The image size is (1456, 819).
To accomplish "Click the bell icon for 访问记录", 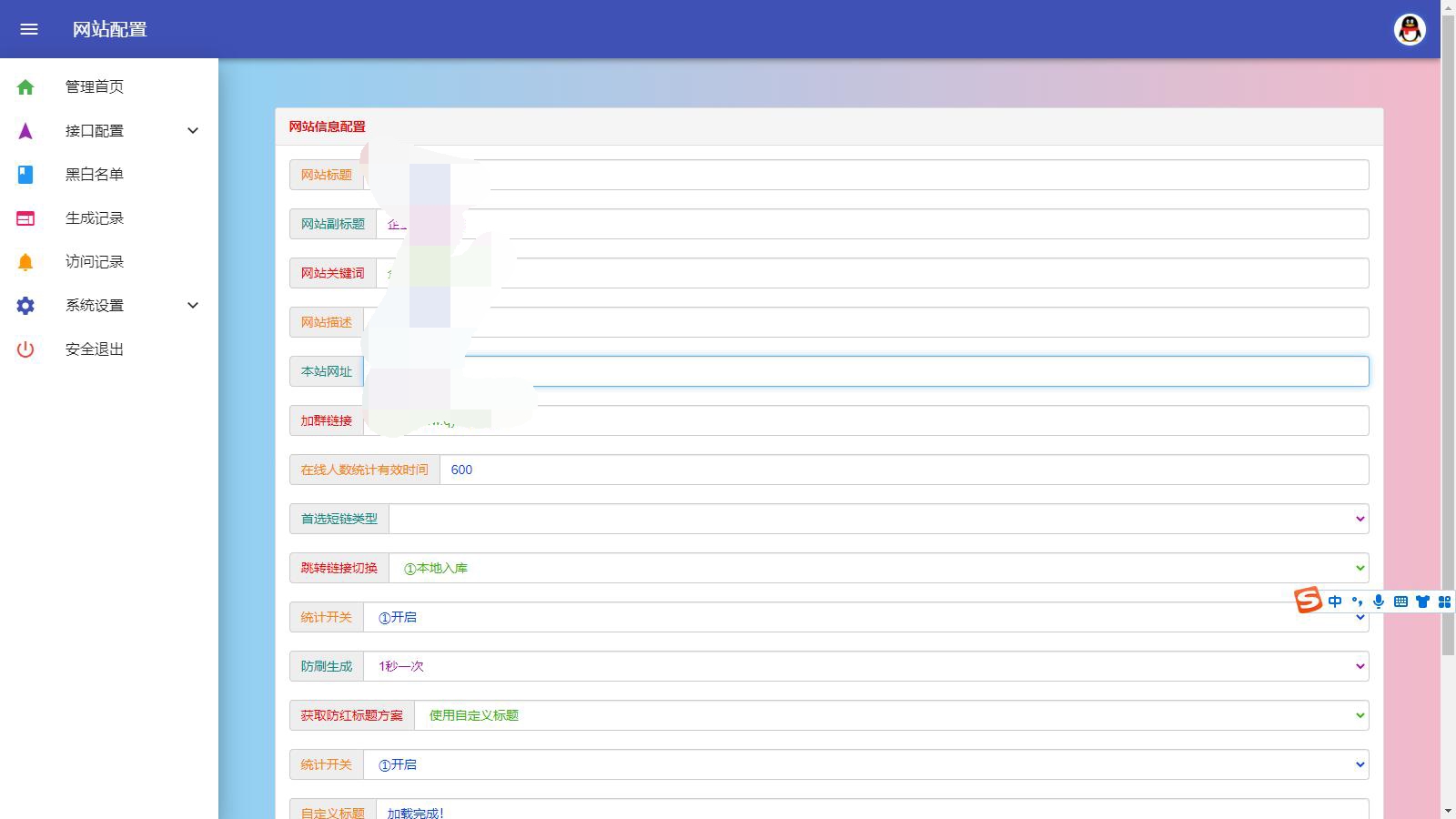I will coord(25,262).
